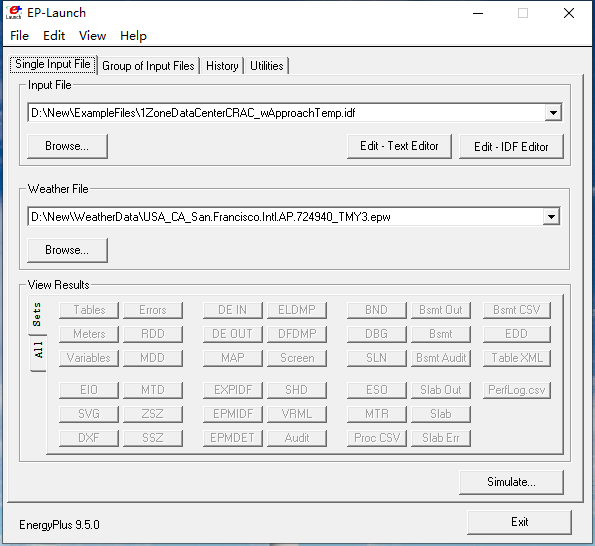Image resolution: width=595 pixels, height=546 pixels.
Task: Click the BND results button
Action: tap(376, 310)
